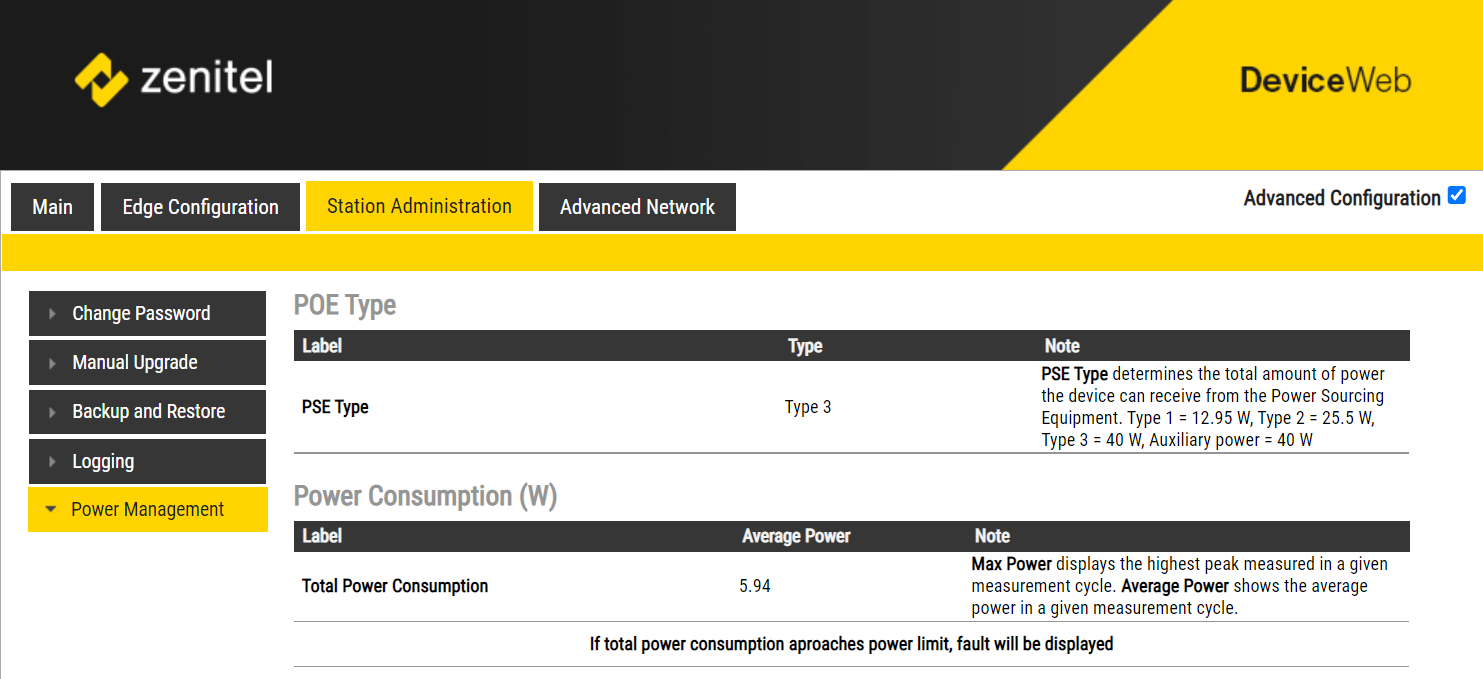Click Label header in Power Consumption table
This screenshot has height=679, width=1483.
click(322, 536)
